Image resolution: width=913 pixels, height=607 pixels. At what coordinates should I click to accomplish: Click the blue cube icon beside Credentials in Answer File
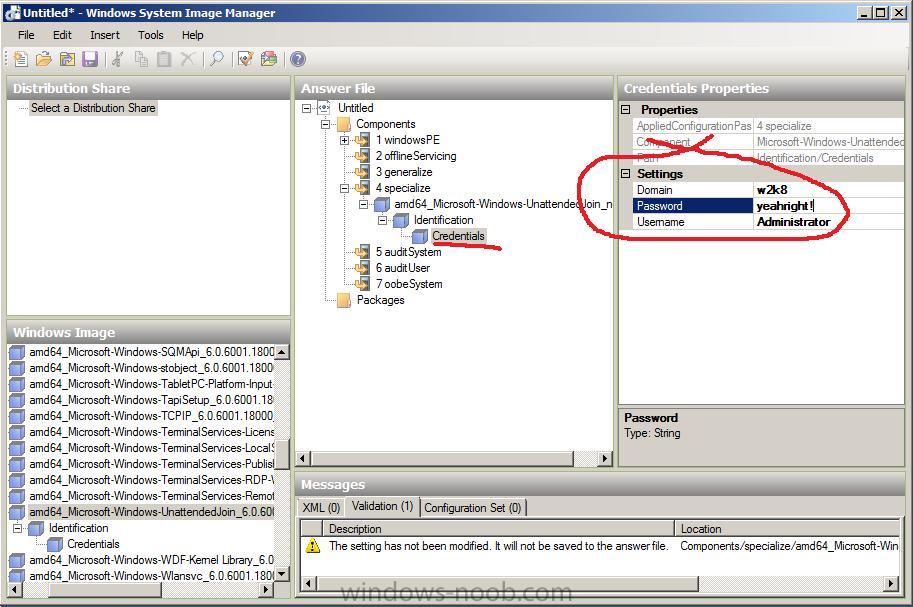[x=420, y=236]
